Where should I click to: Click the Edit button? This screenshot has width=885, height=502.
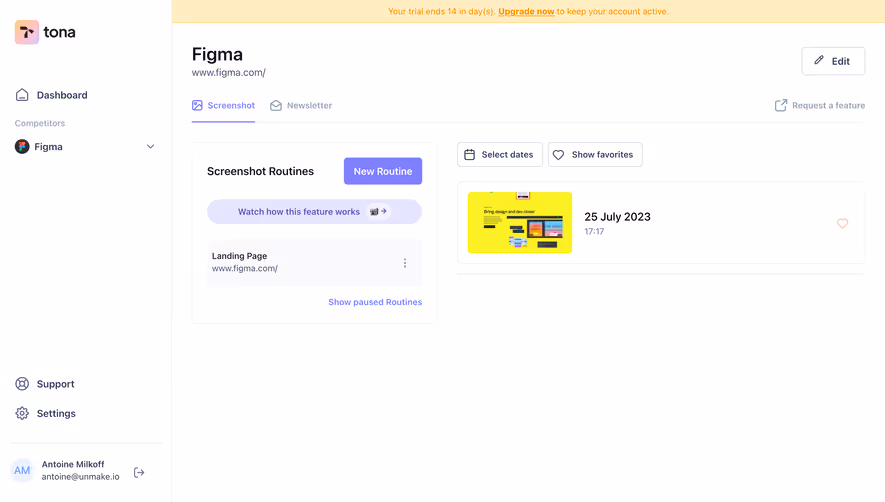(833, 61)
